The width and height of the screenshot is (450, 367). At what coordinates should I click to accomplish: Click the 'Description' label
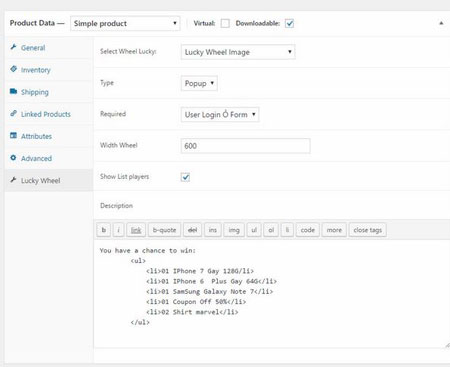click(x=116, y=206)
